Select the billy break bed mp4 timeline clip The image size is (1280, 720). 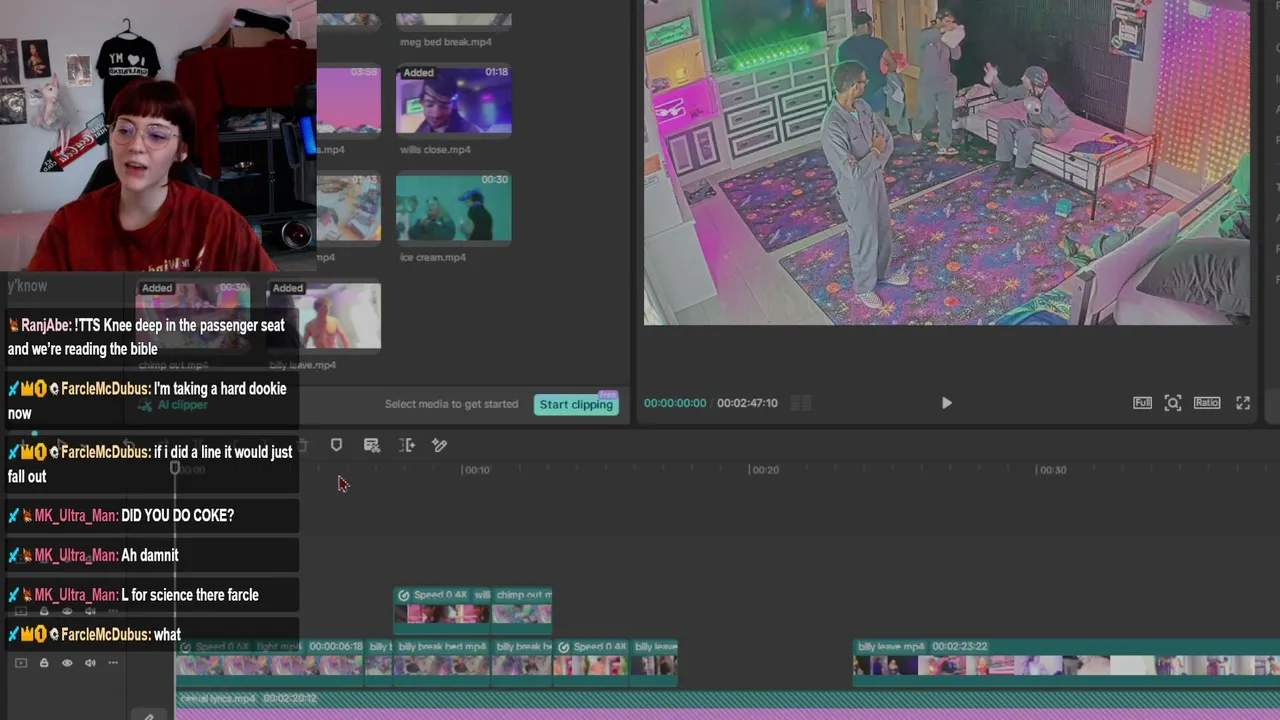point(442,662)
